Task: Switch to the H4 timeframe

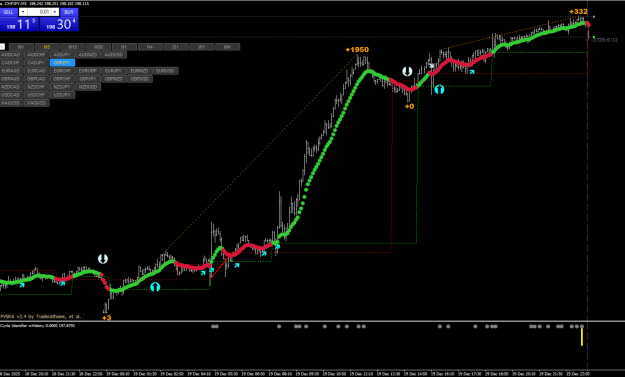Action: click(x=150, y=47)
